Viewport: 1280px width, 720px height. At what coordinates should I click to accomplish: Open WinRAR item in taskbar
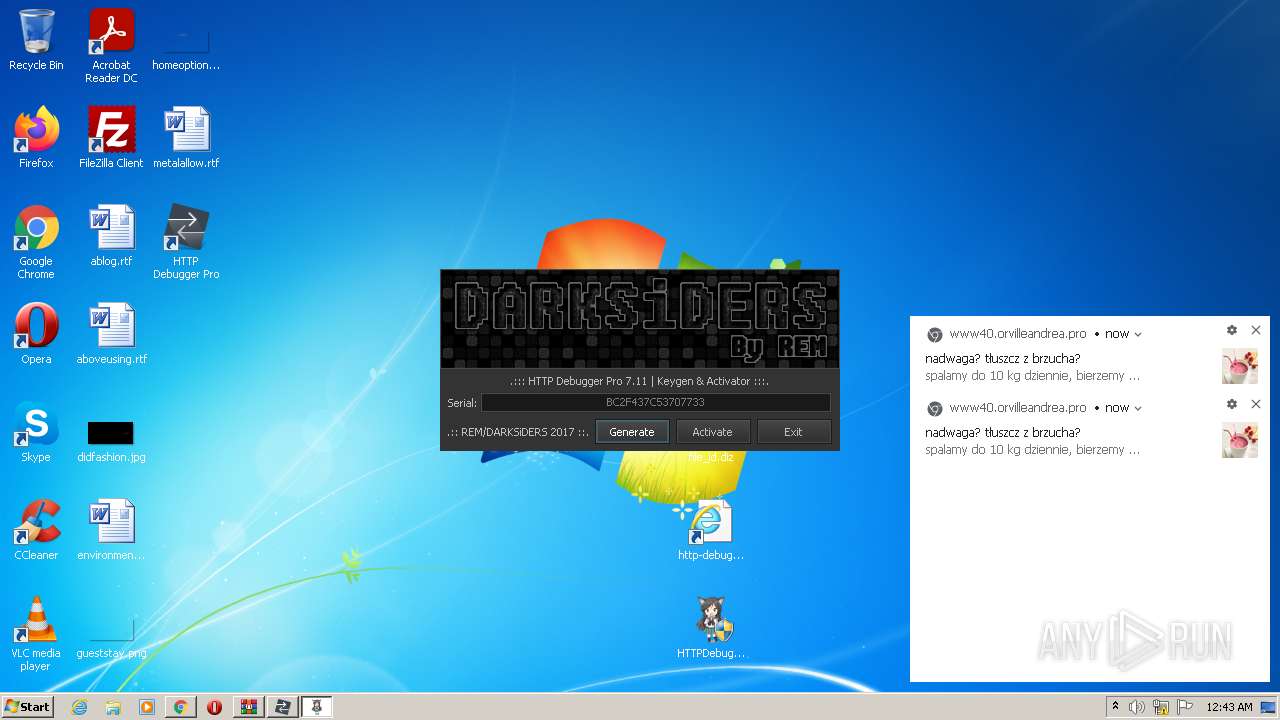click(248, 707)
